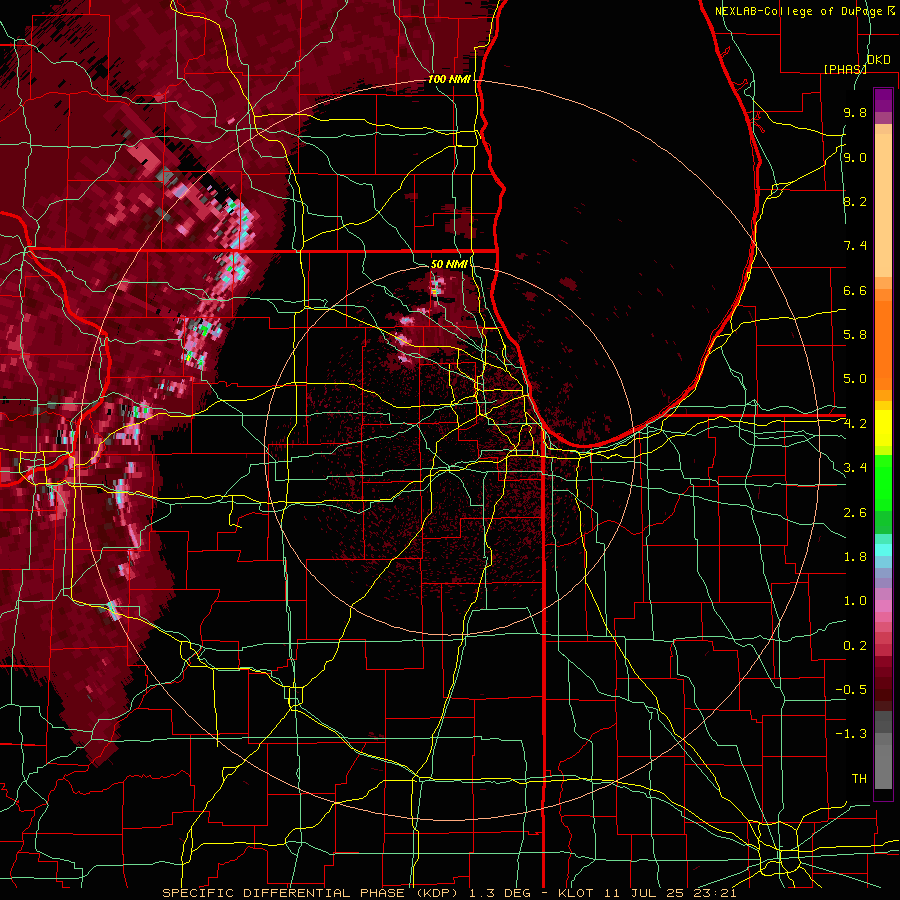Image resolution: width=900 pixels, height=900 pixels.
Task: Click the yellow swatch of the colorbar
Action: [x=883, y=428]
